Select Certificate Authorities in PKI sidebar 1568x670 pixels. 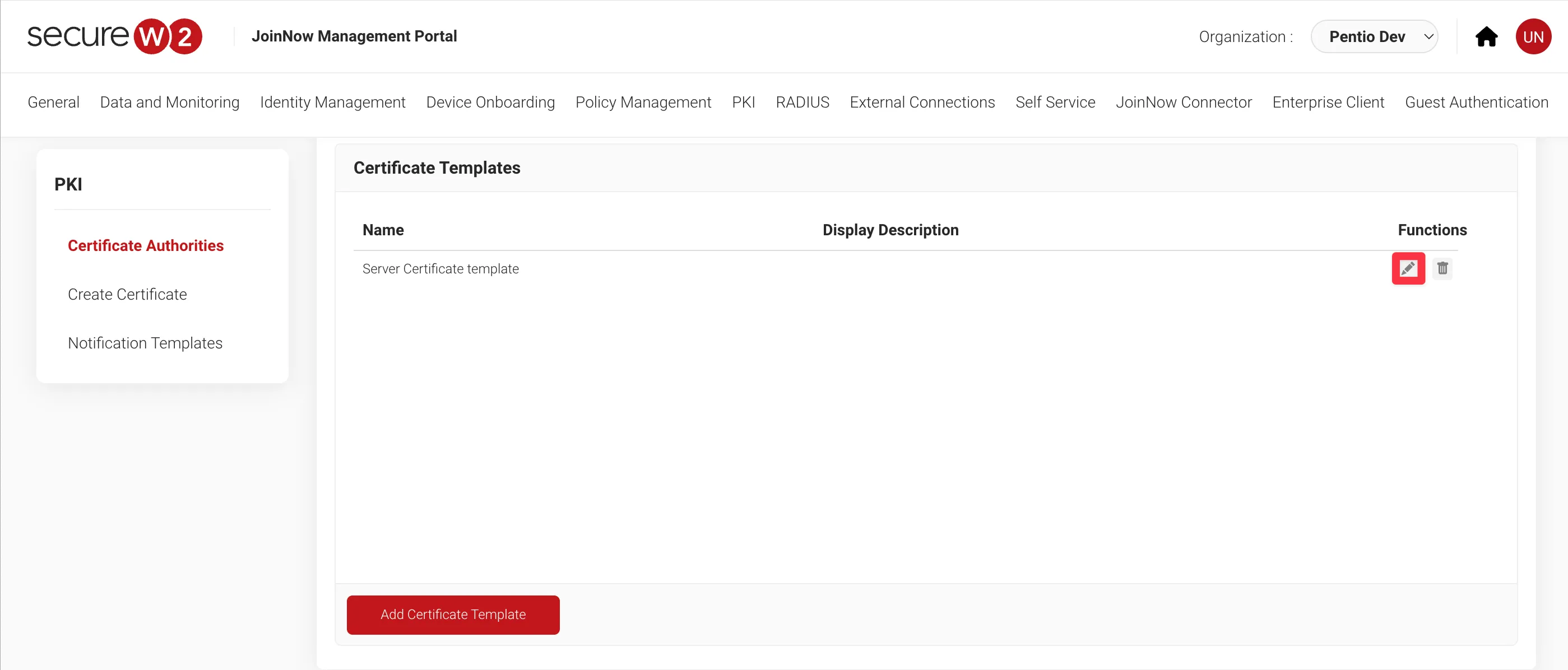146,245
